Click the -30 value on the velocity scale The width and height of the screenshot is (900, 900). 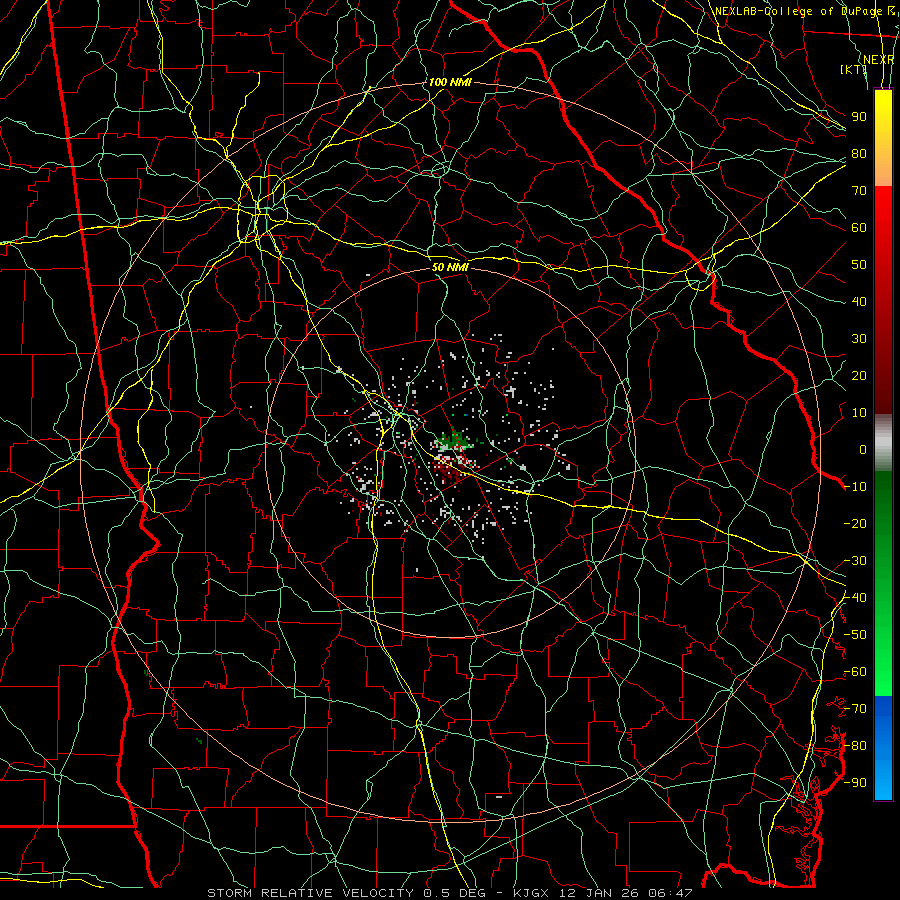click(855, 561)
